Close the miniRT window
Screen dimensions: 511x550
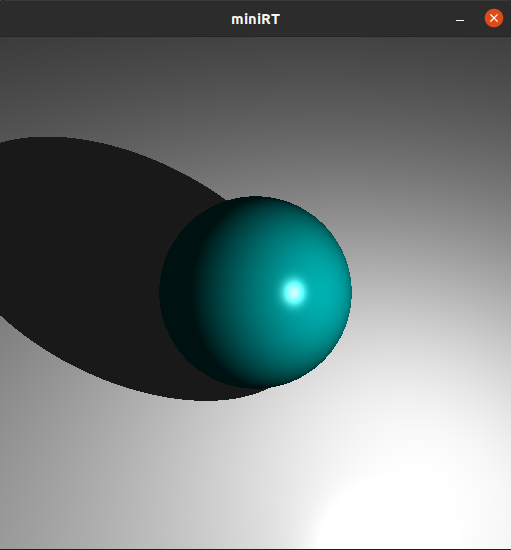click(494, 18)
